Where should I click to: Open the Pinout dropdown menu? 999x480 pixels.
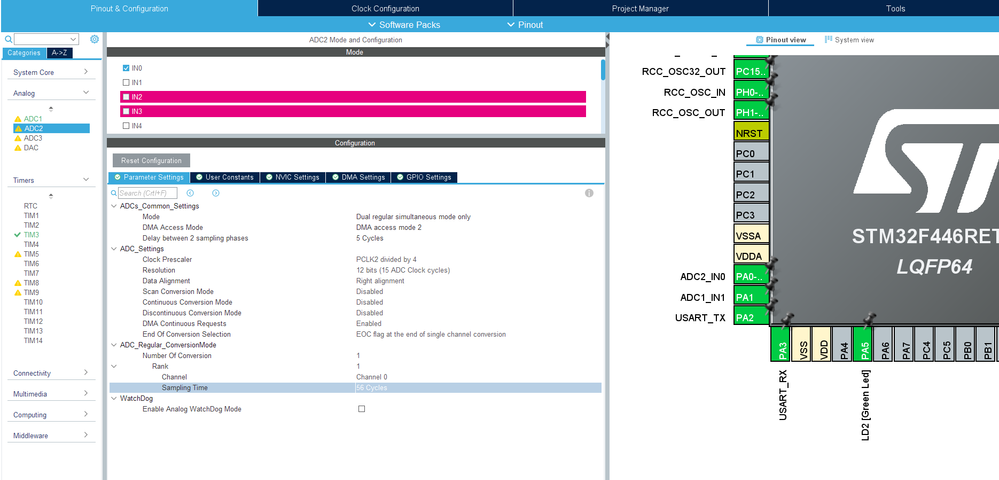coord(525,25)
